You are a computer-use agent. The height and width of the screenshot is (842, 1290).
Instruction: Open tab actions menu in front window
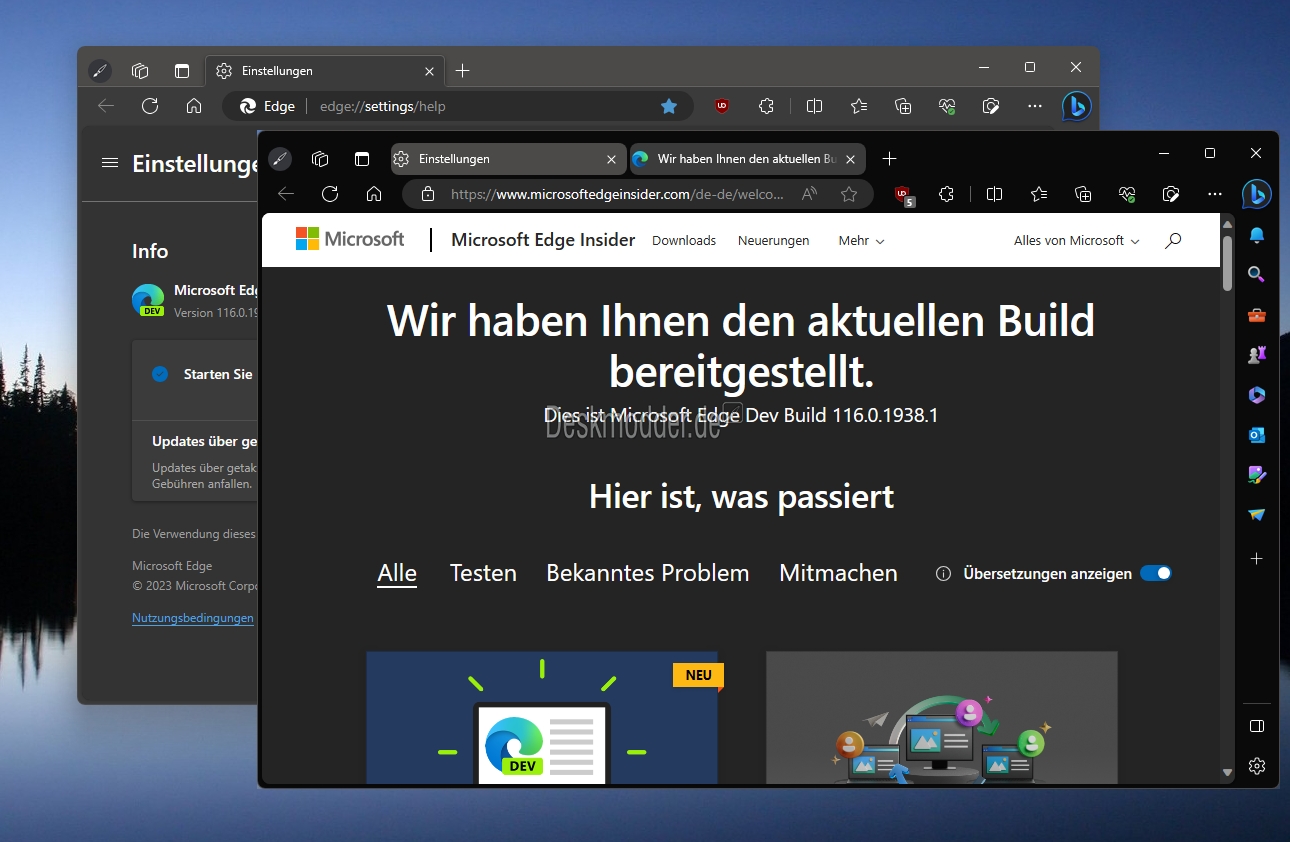(362, 159)
